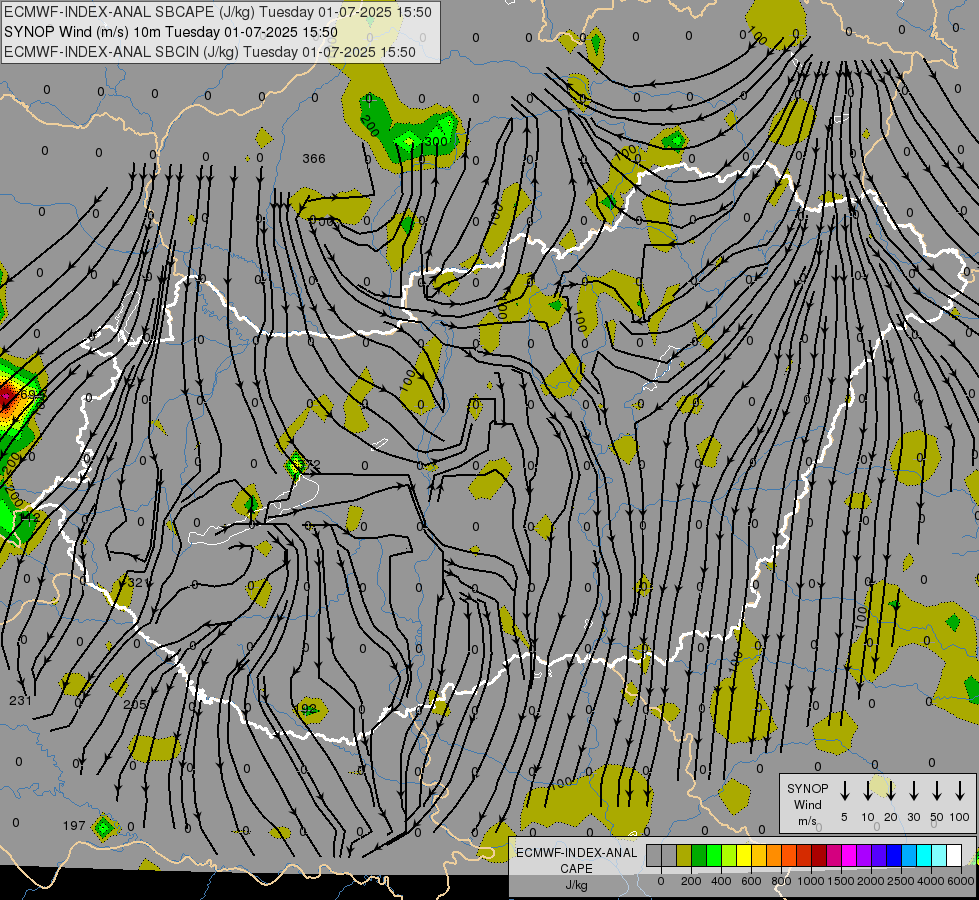The width and height of the screenshot is (979, 900).
Task: Click the 800 tick label on colorbar
Action: click(781, 881)
